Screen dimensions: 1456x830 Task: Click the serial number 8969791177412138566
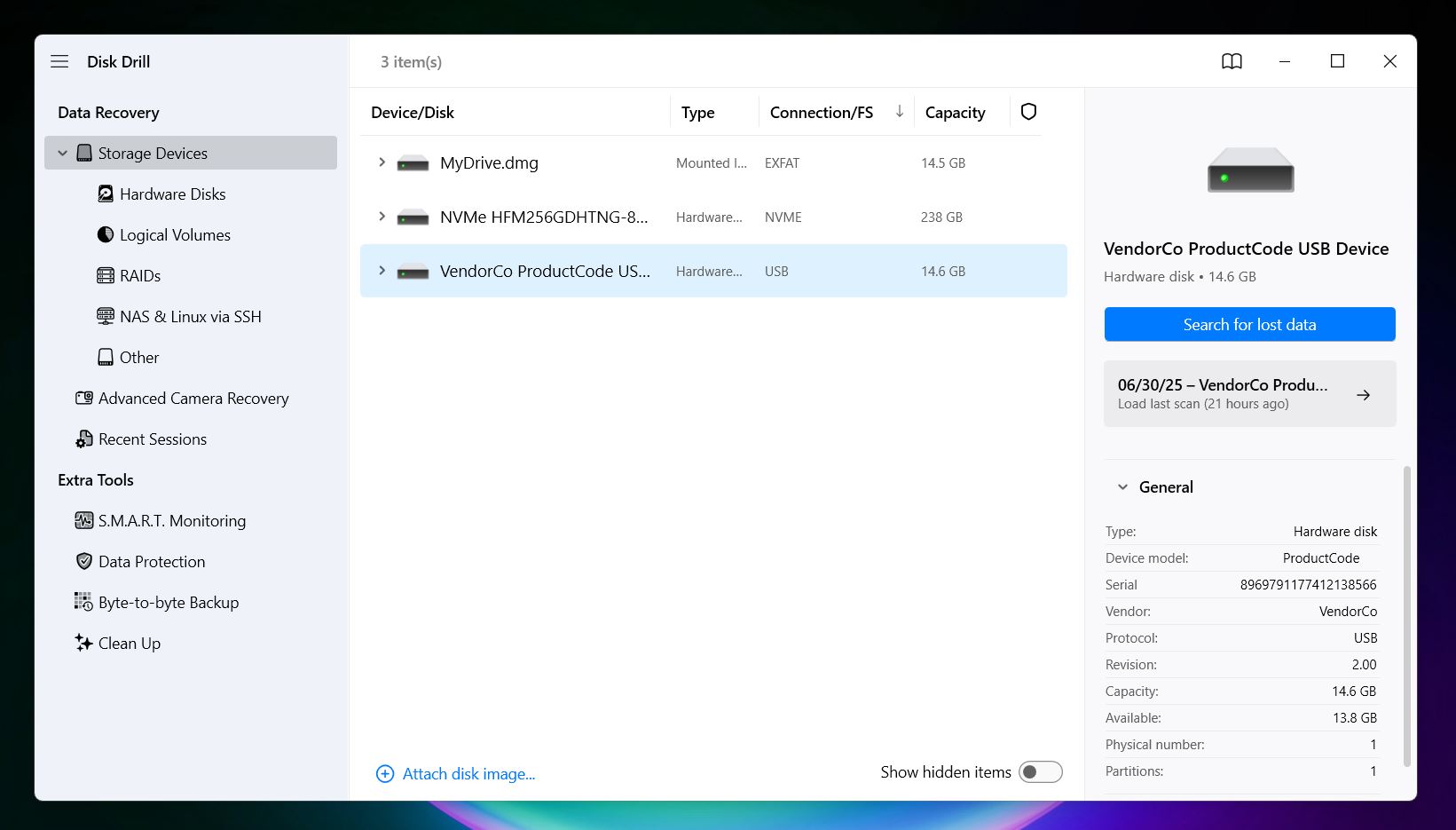pyautogui.click(x=1308, y=584)
